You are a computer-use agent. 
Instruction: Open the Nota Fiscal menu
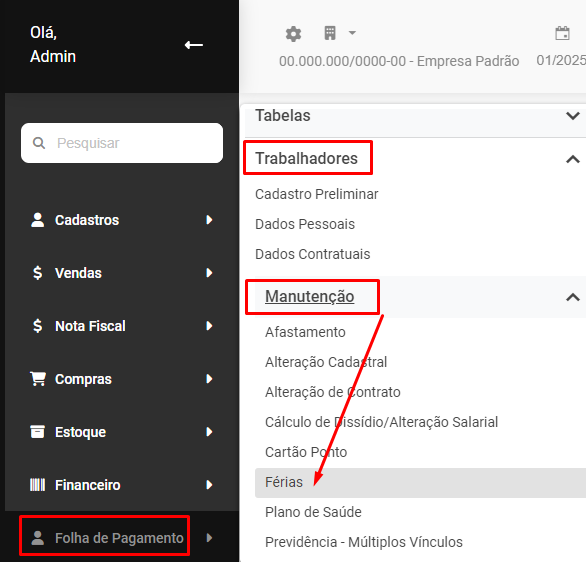[121, 326]
